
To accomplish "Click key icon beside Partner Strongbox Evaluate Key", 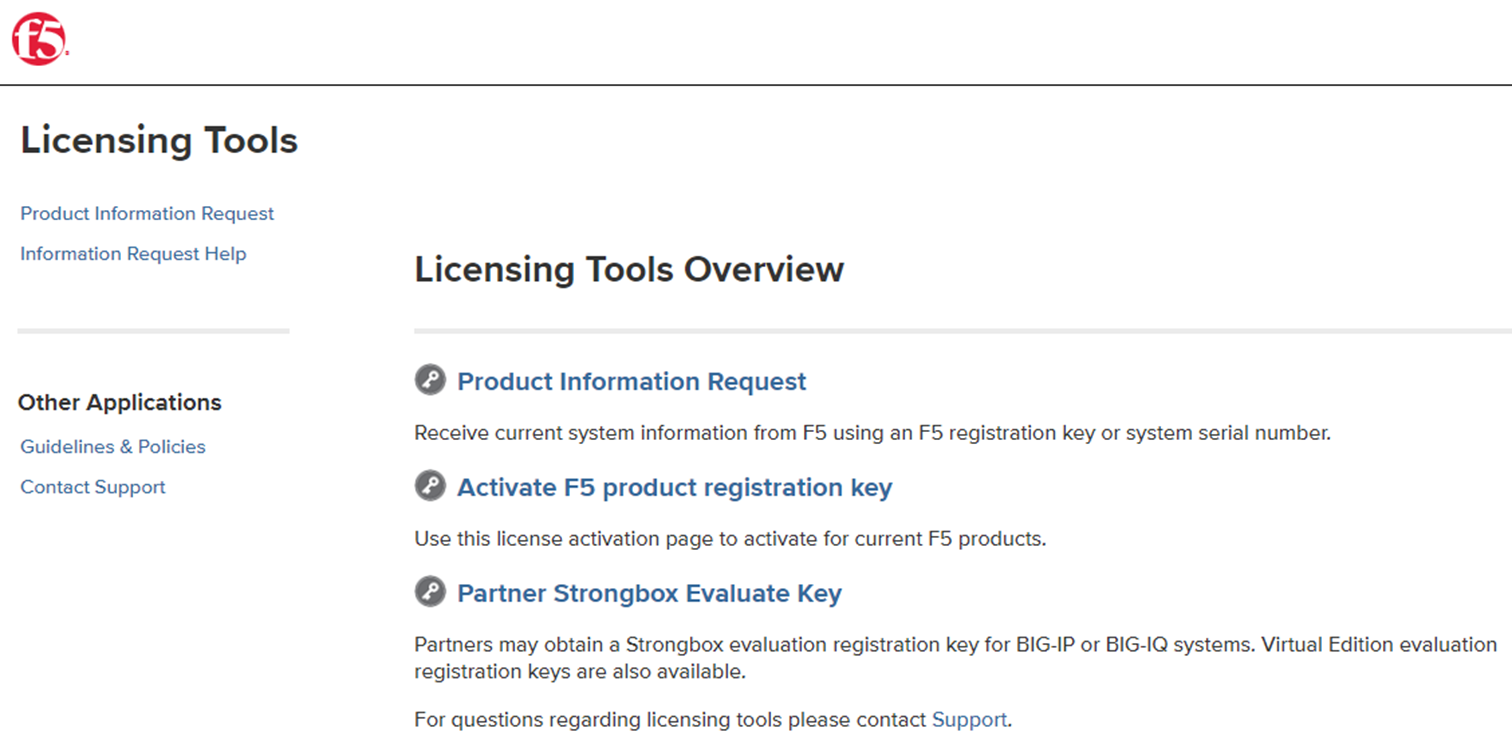I will 430,592.
